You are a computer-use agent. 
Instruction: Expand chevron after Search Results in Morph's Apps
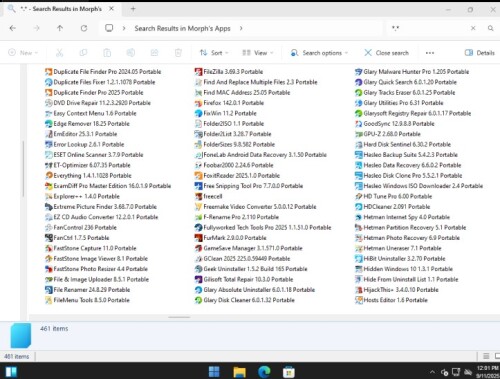[x=241, y=28]
